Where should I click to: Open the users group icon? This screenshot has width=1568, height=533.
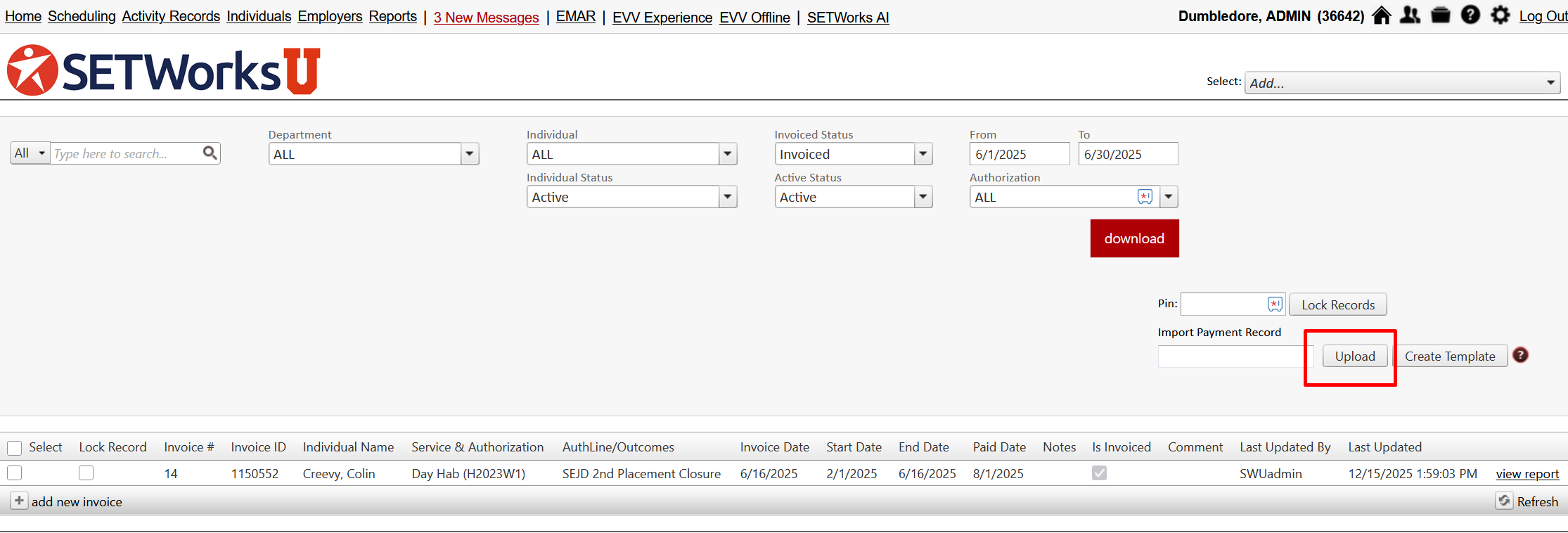click(x=1410, y=15)
